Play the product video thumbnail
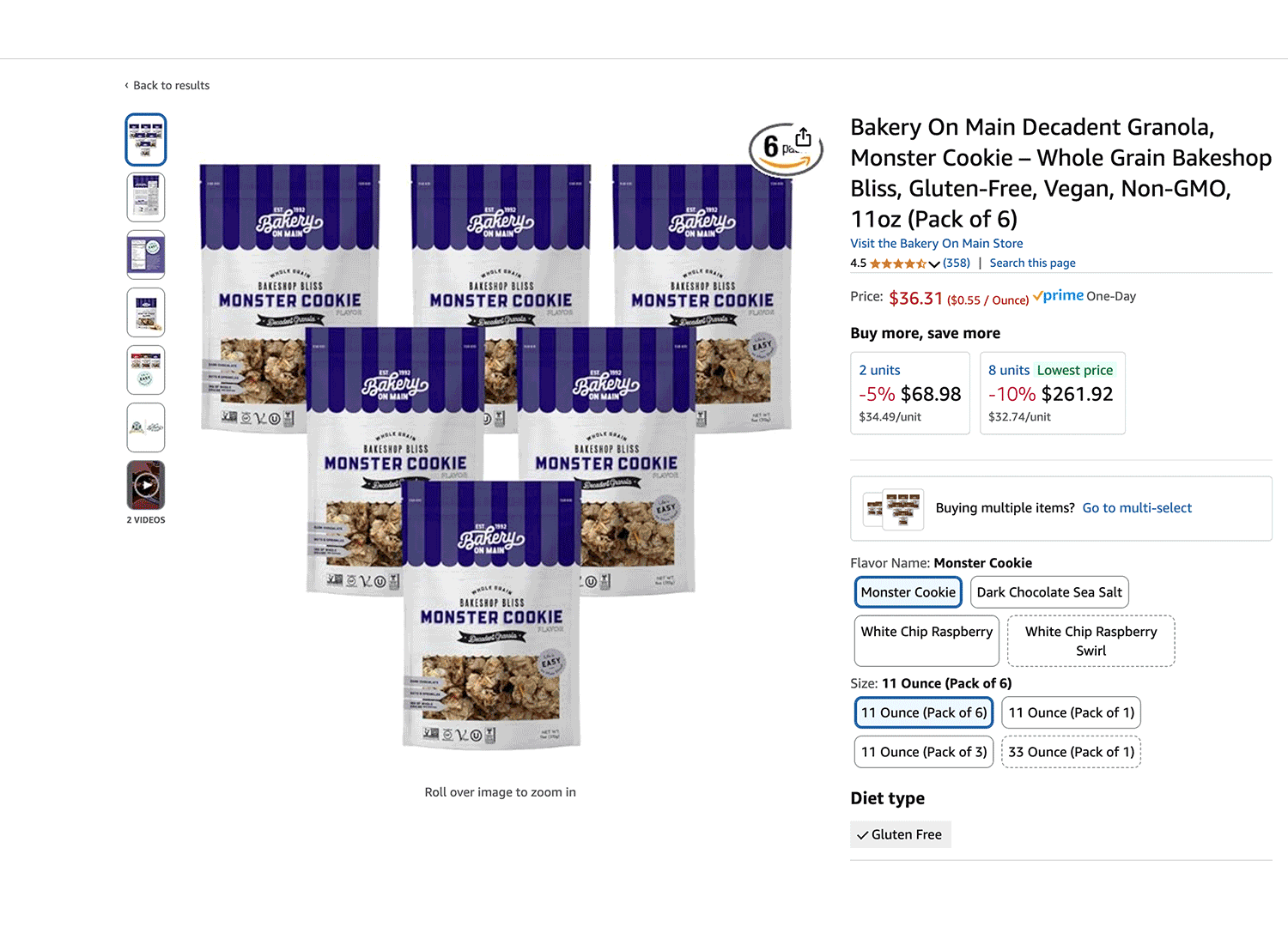Screen dimensions: 1288x927 pyautogui.click(x=146, y=485)
